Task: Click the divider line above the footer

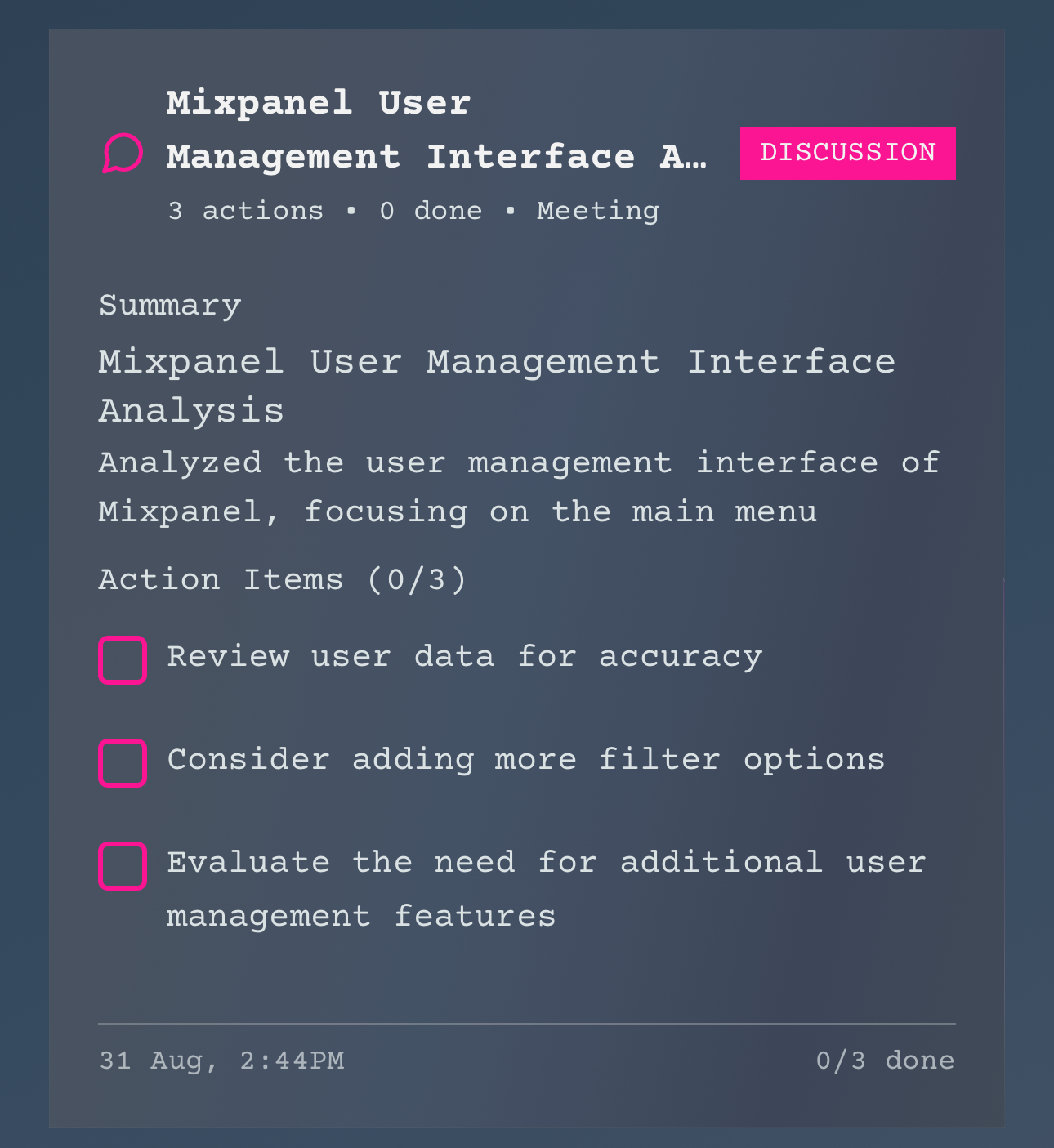Action: 527,1024
